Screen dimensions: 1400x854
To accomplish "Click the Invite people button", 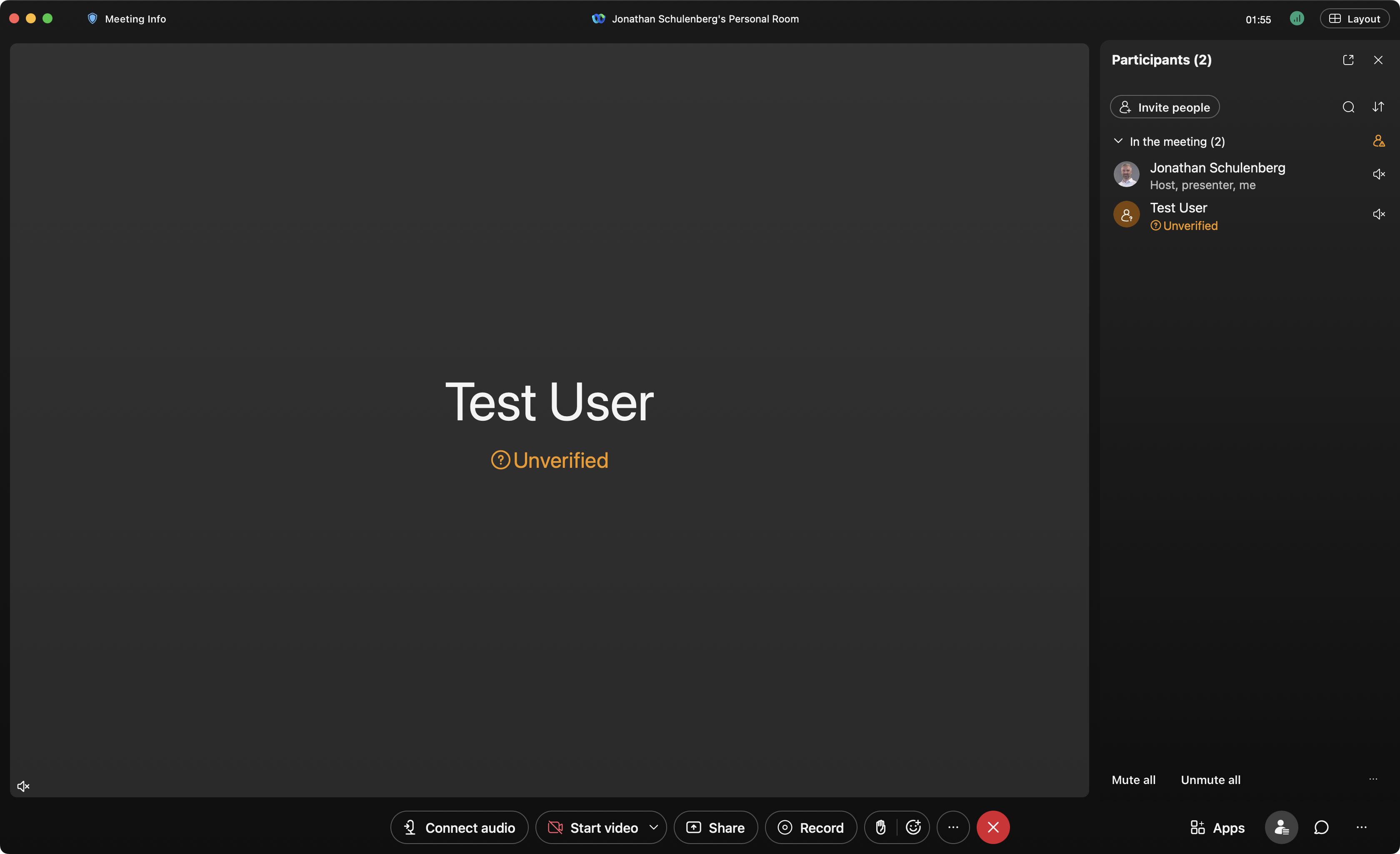I will (x=1164, y=107).
